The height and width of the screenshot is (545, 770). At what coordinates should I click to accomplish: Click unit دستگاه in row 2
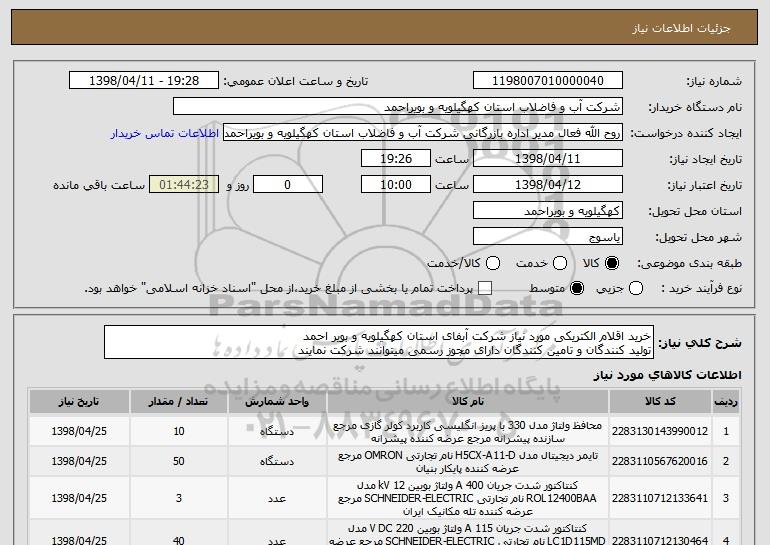(x=277, y=461)
